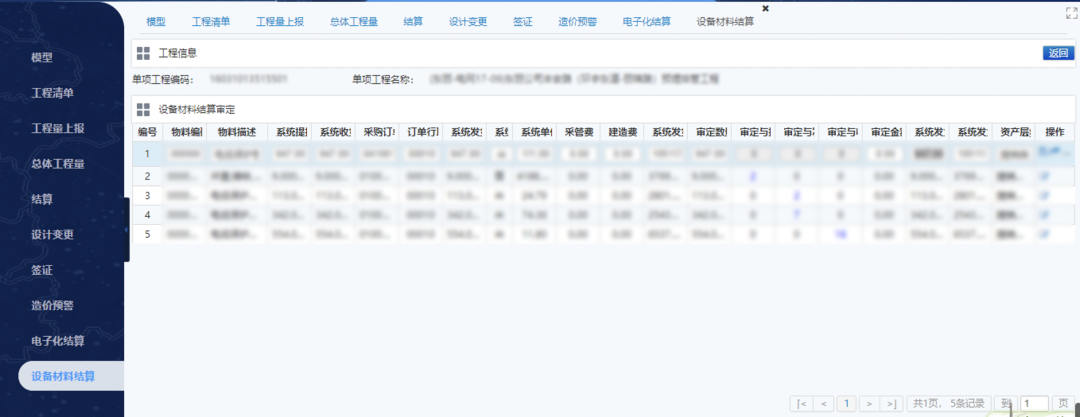Click the blue link value 2 in row 3
The image size is (1080, 417).
point(796,196)
